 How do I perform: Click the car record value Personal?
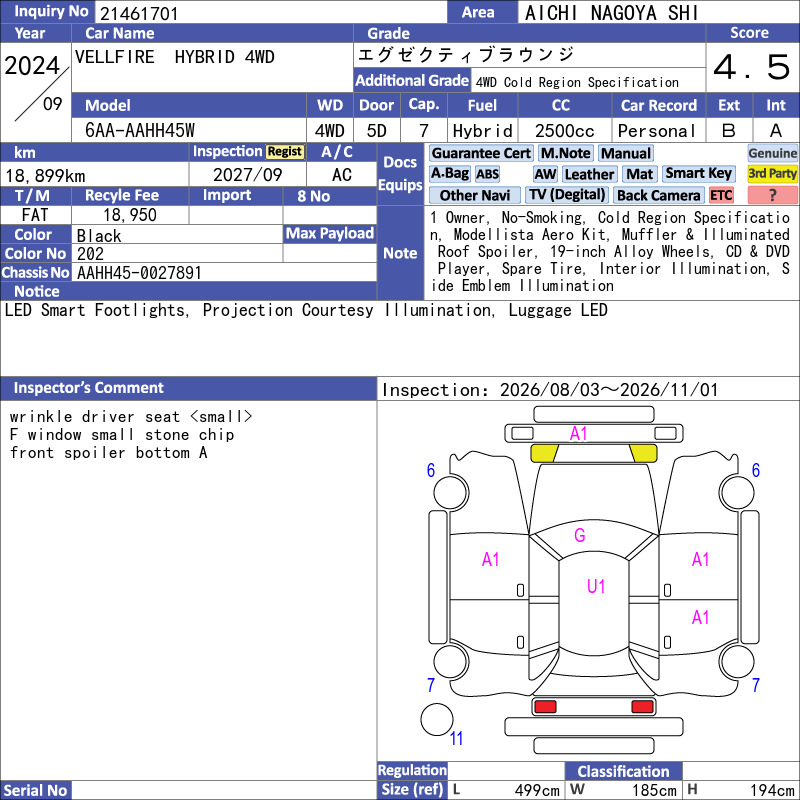pos(657,131)
